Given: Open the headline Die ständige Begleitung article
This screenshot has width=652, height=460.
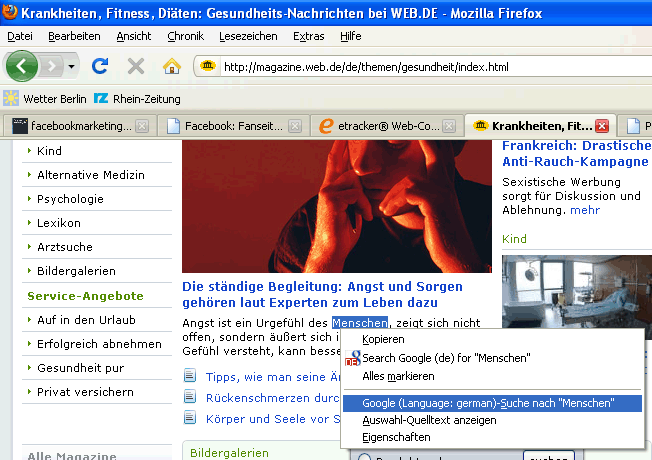Looking at the screenshot, I should pyautogui.click(x=322, y=294).
